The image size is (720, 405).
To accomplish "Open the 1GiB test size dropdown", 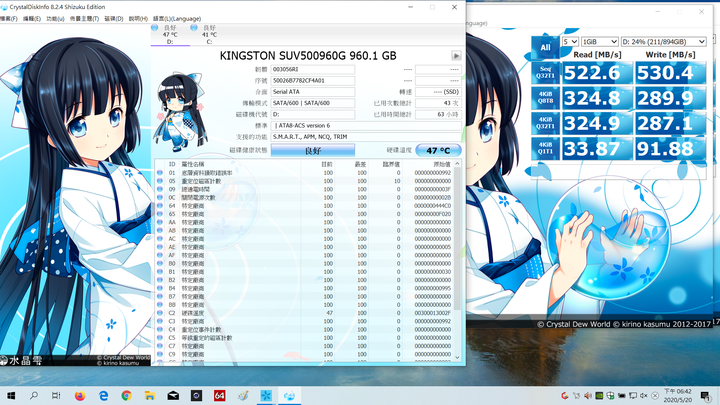I will tap(599, 42).
